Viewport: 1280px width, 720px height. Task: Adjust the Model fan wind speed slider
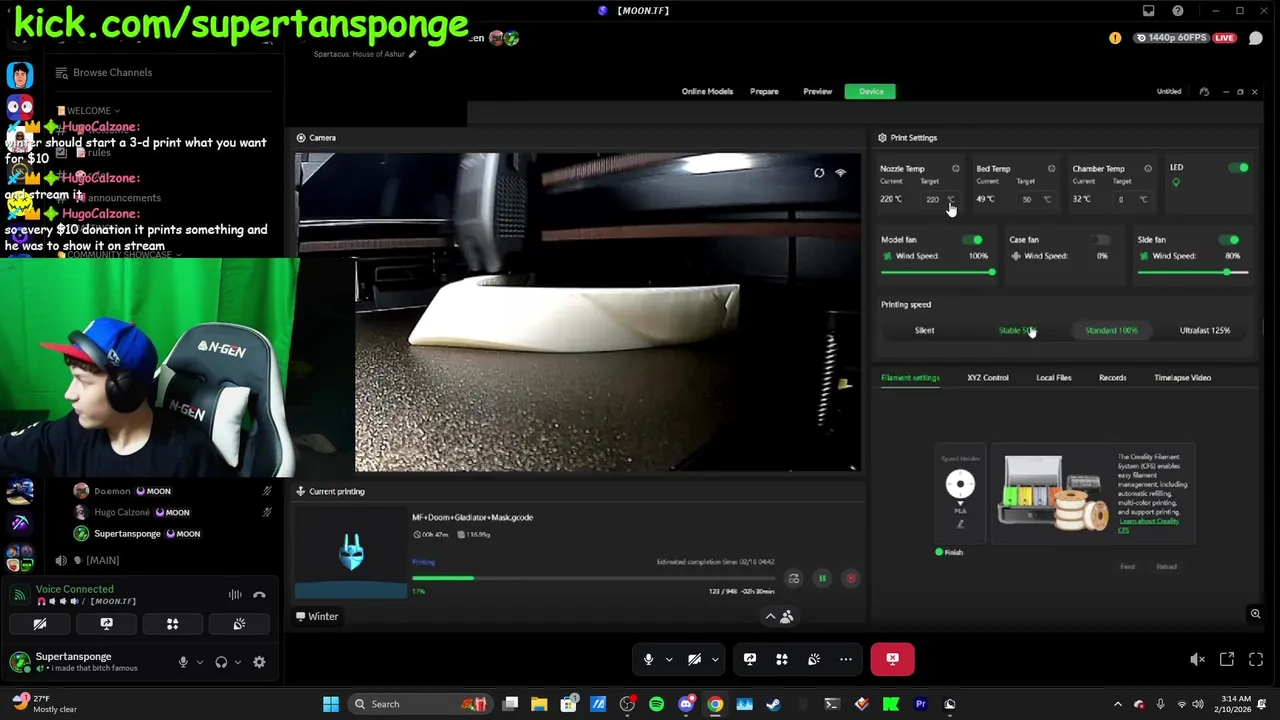coord(938,272)
